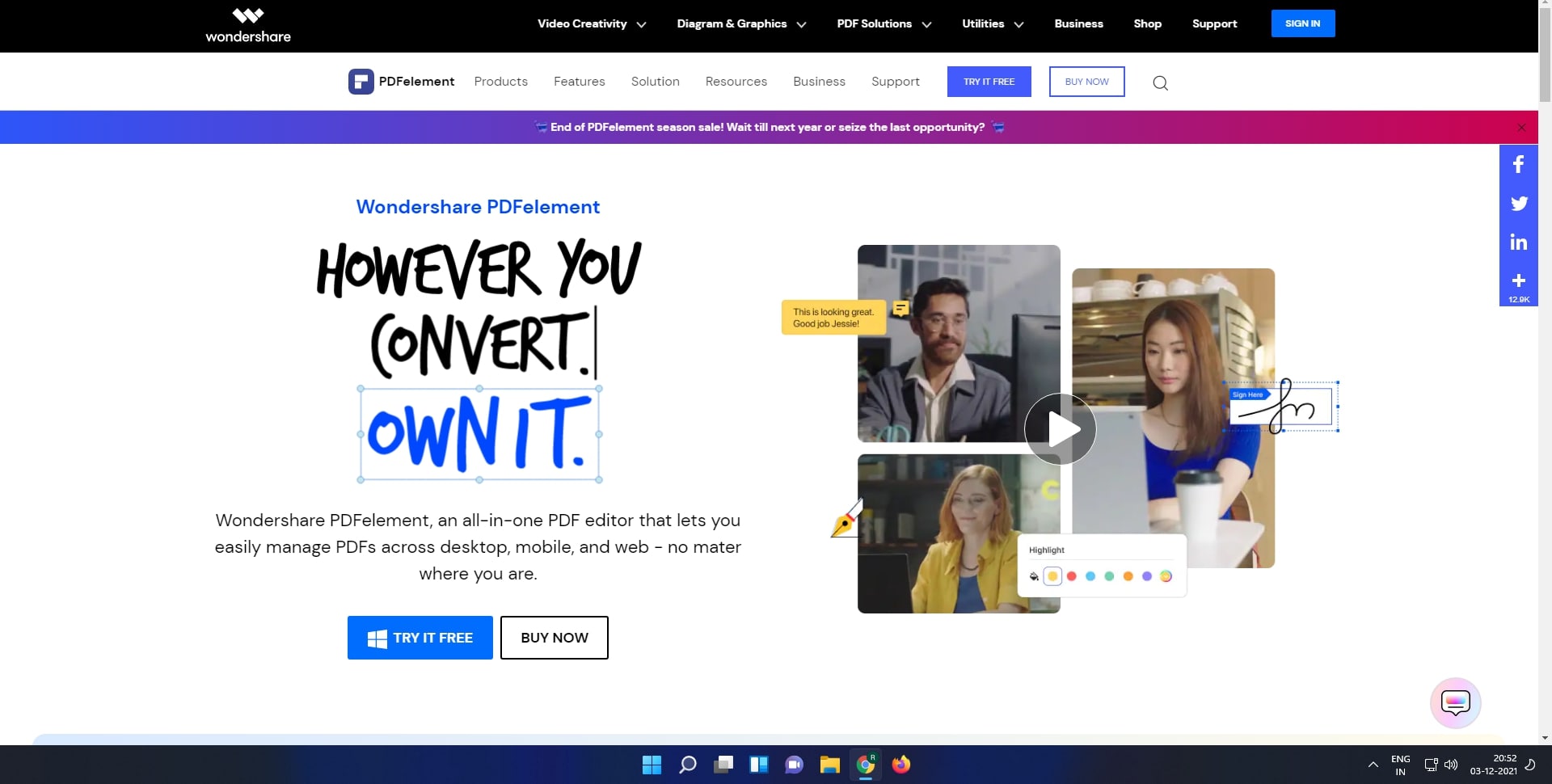
Task: Open Windows Start menu
Action: click(652, 765)
